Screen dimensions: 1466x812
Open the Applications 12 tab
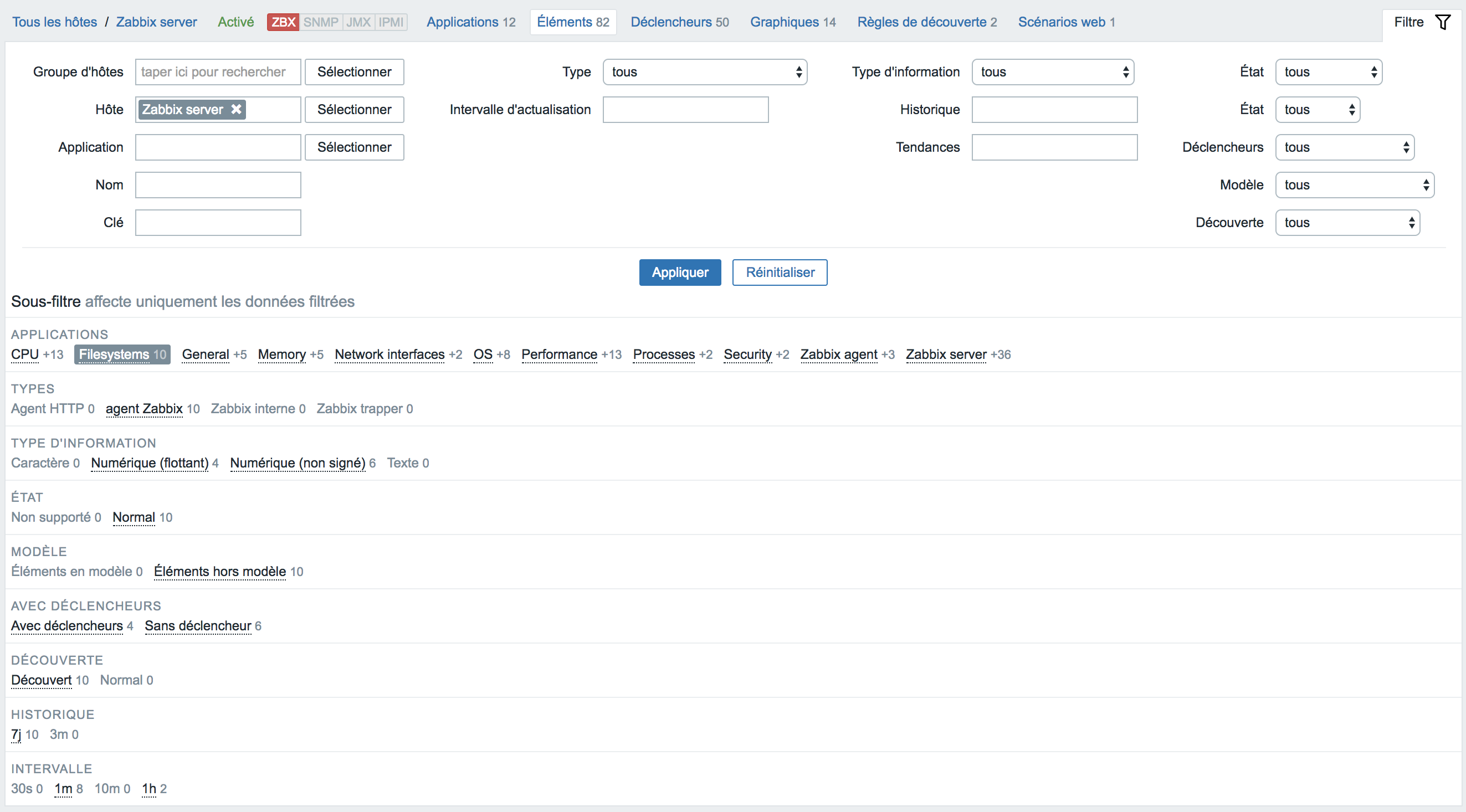470,22
